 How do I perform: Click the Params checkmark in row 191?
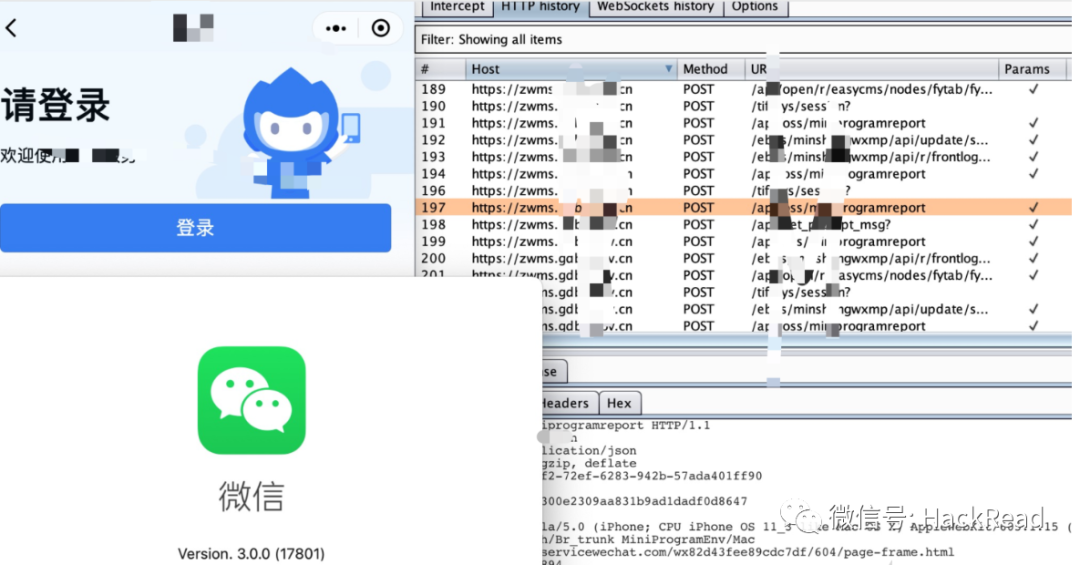[1033, 123]
